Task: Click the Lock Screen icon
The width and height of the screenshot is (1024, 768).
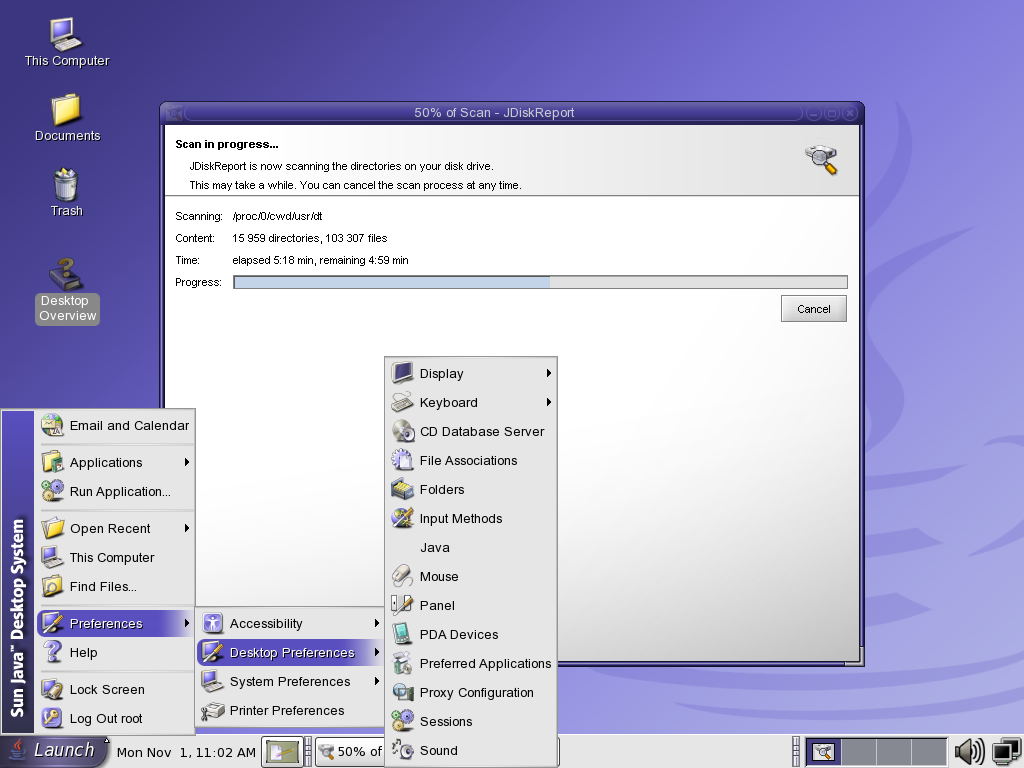Action: (52, 689)
